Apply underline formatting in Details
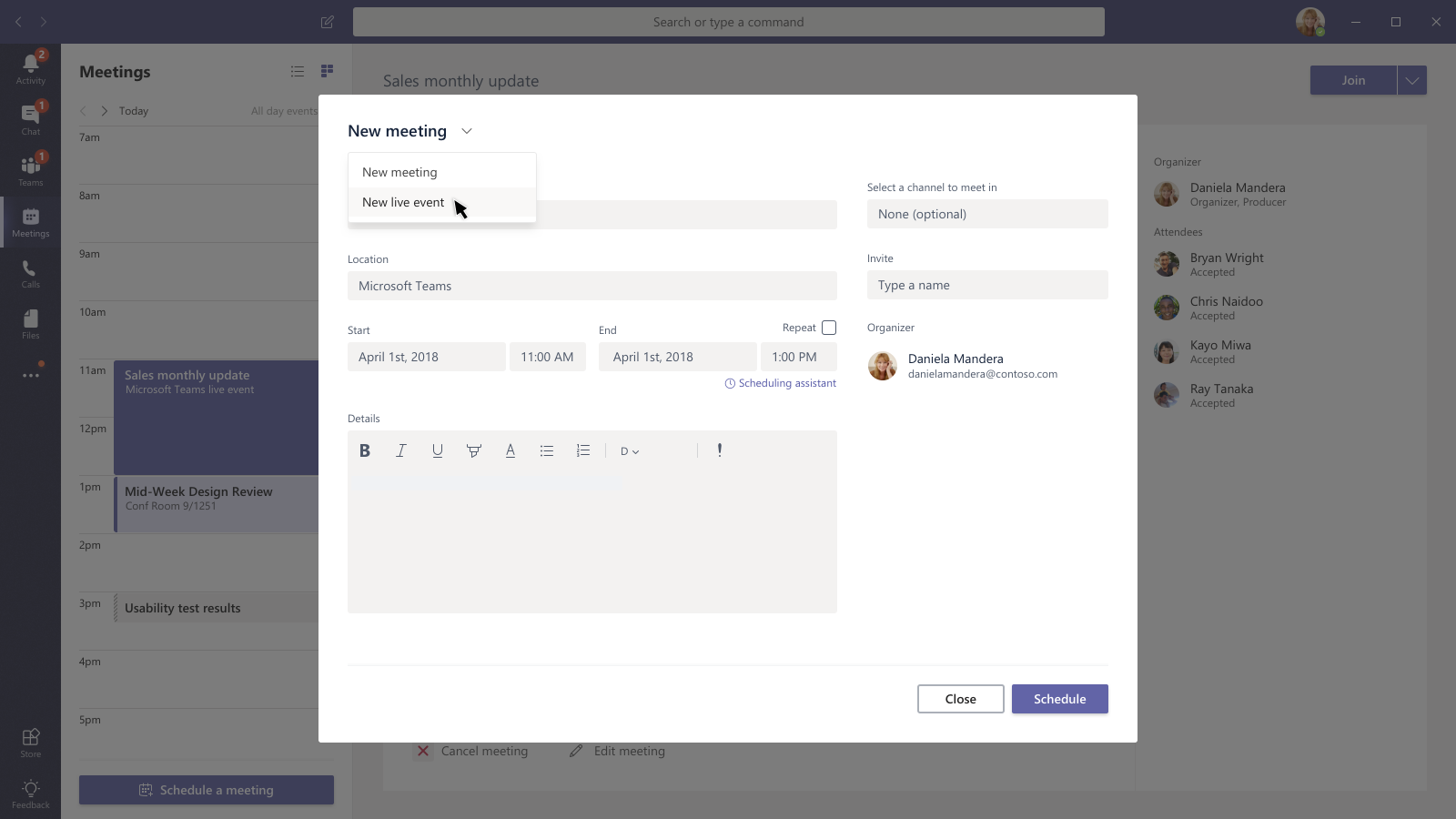The height and width of the screenshot is (819, 1456). (x=438, y=450)
